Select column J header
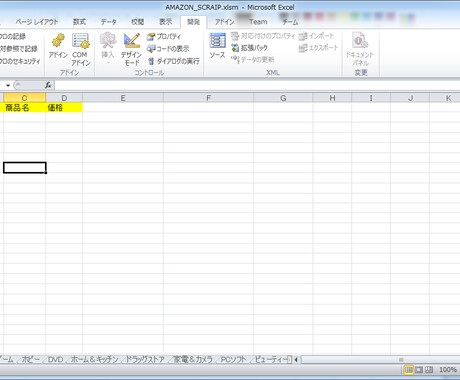The height and width of the screenshot is (380, 460). [410, 98]
